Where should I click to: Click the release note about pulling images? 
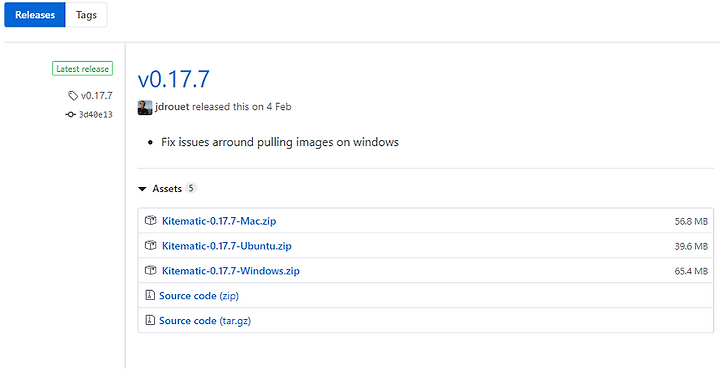pyautogui.click(x=280, y=142)
